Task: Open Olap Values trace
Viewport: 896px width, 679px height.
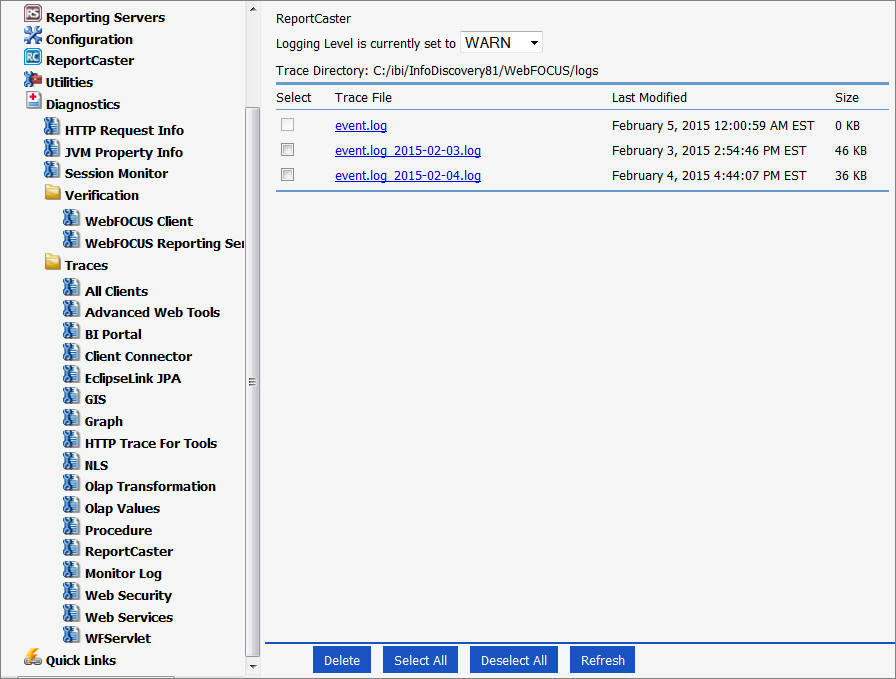Action: pos(122,508)
